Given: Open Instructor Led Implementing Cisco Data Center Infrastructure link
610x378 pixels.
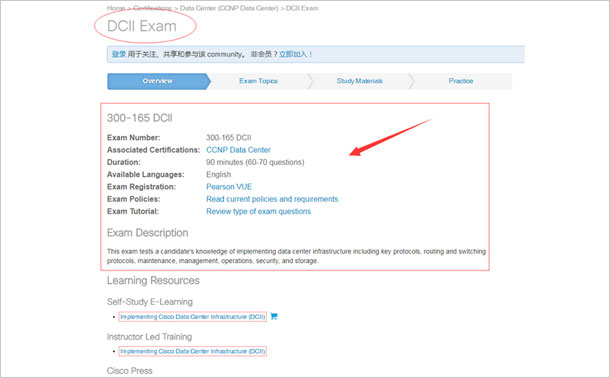Looking at the screenshot, I should [193, 351].
